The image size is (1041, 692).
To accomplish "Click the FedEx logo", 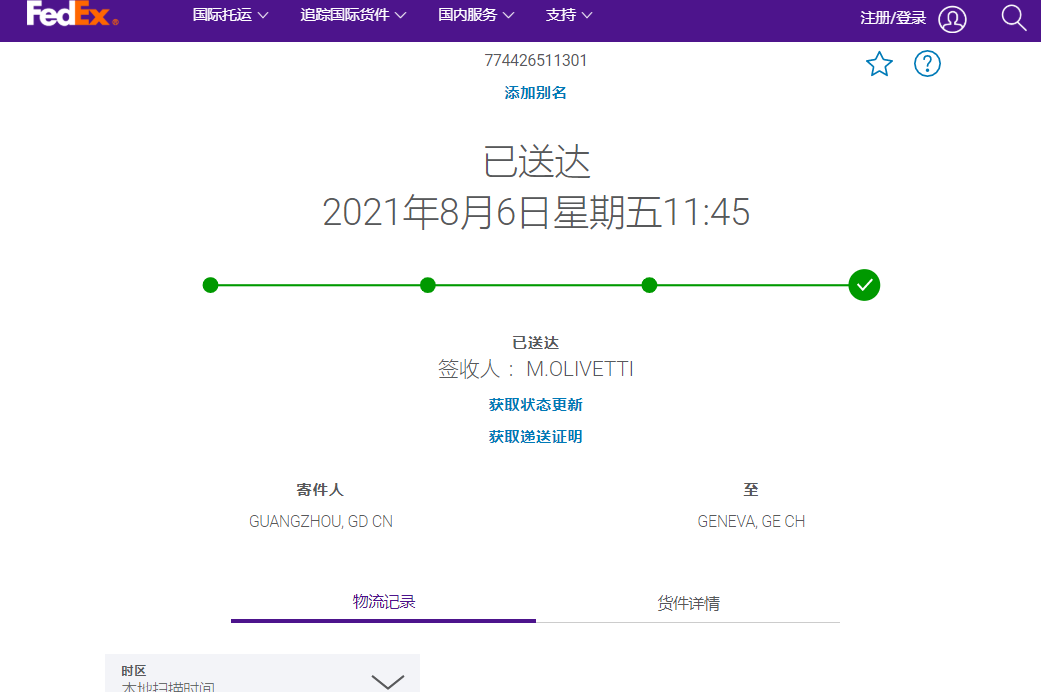I will tap(72, 14).
